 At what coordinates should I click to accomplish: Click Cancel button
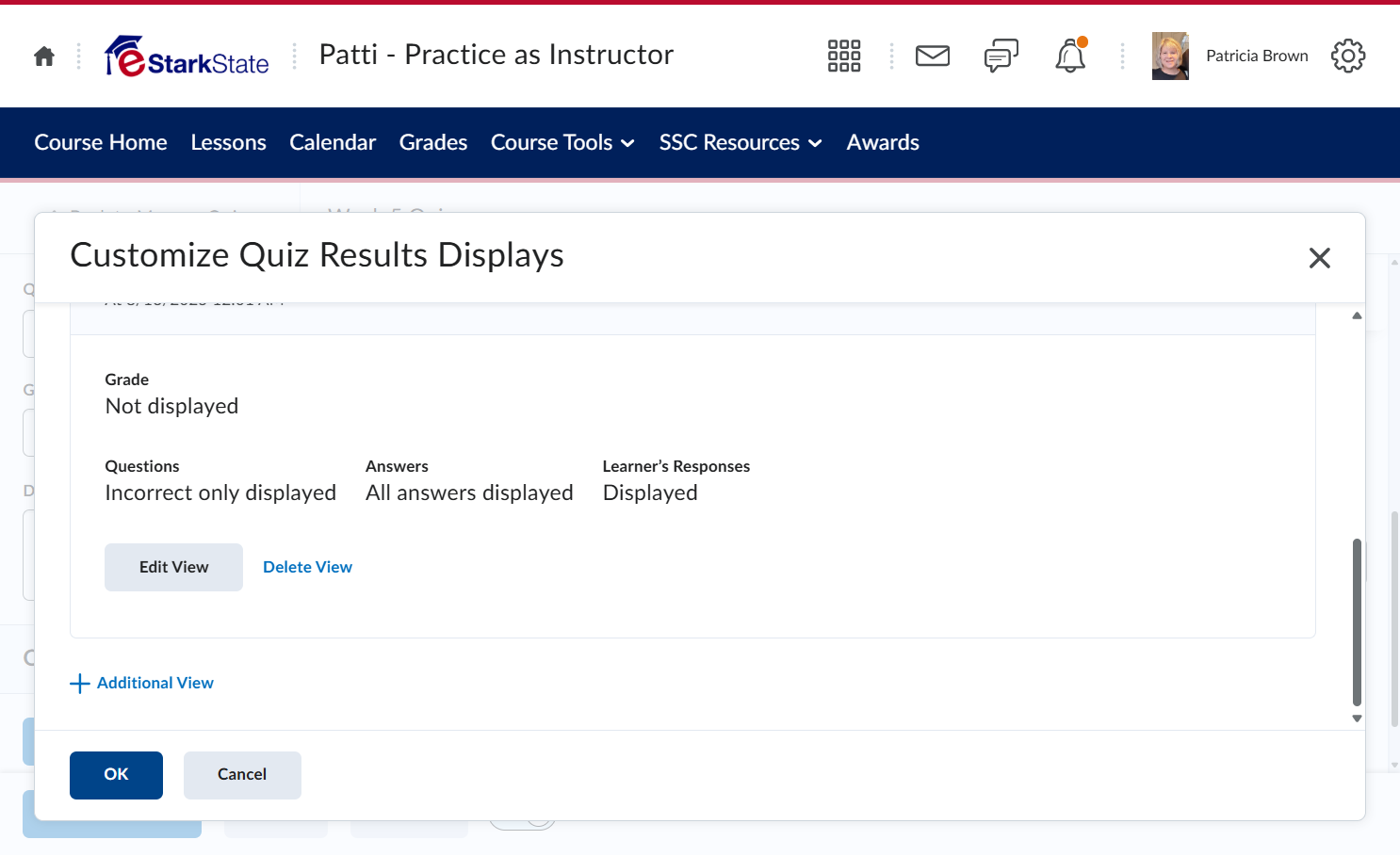(242, 775)
